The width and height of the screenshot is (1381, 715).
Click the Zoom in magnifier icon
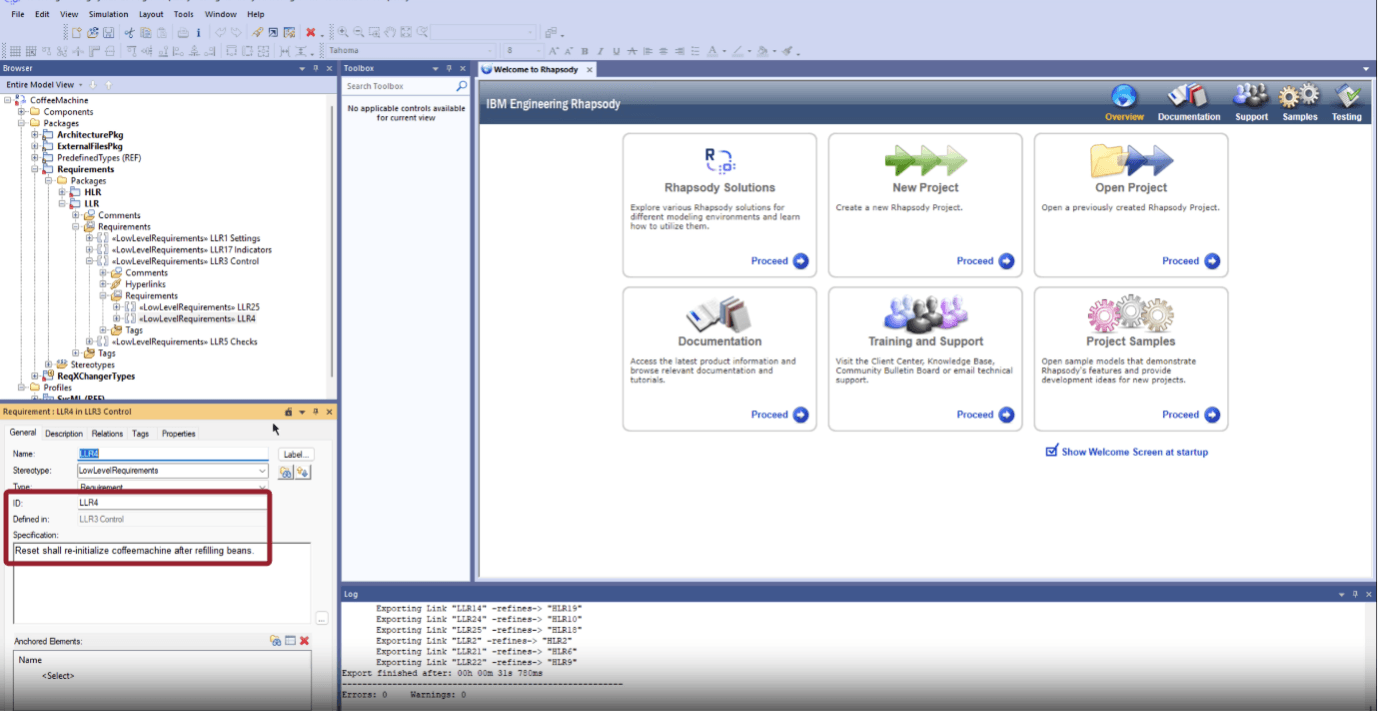pyautogui.click(x=343, y=33)
